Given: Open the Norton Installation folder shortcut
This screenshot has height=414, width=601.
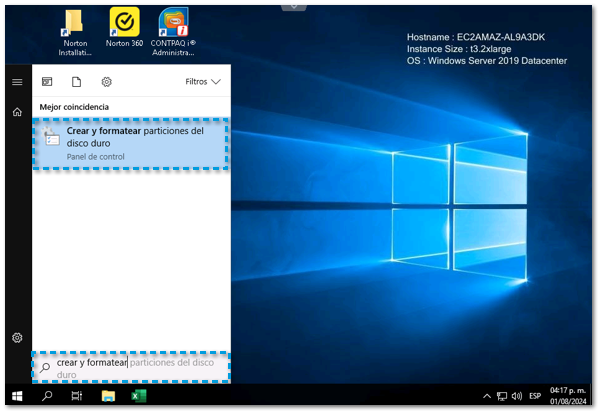Looking at the screenshot, I should coord(72,25).
